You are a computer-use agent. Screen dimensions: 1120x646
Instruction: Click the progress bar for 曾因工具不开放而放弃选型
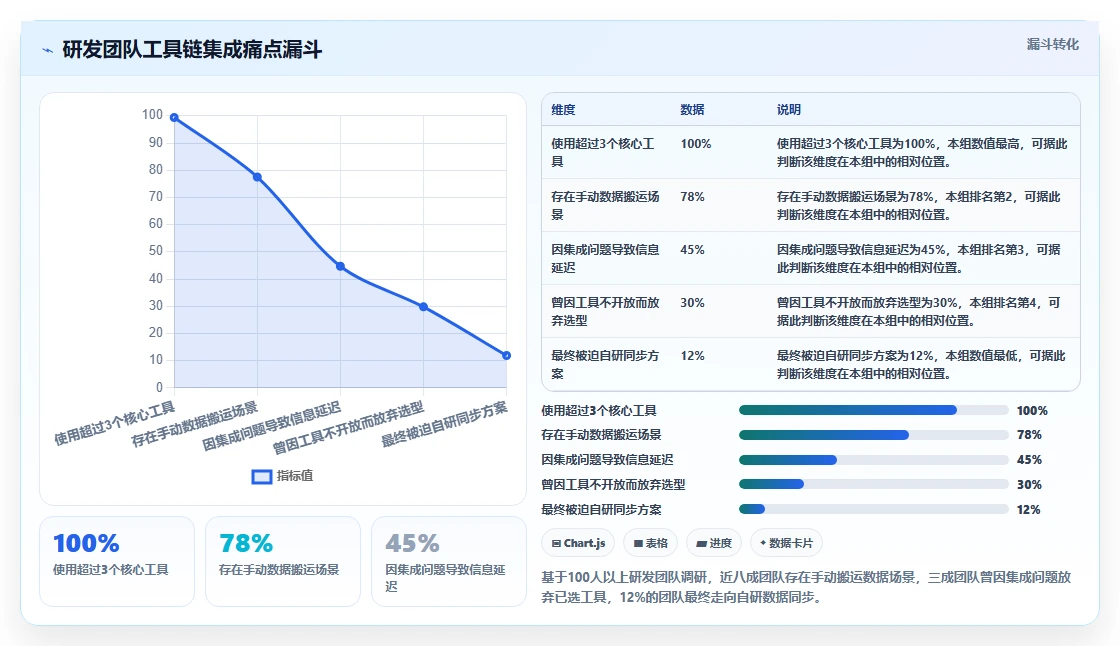(874, 484)
